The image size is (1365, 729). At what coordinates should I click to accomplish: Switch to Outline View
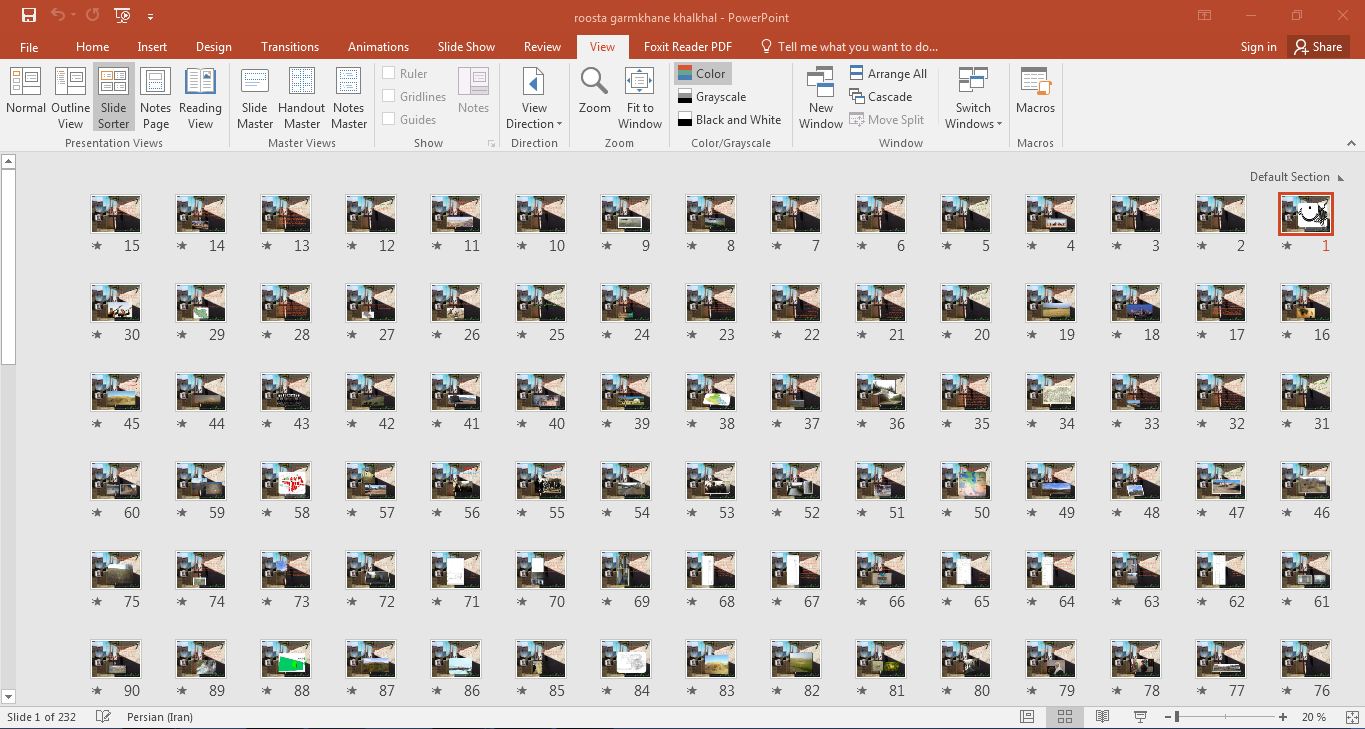tap(70, 98)
